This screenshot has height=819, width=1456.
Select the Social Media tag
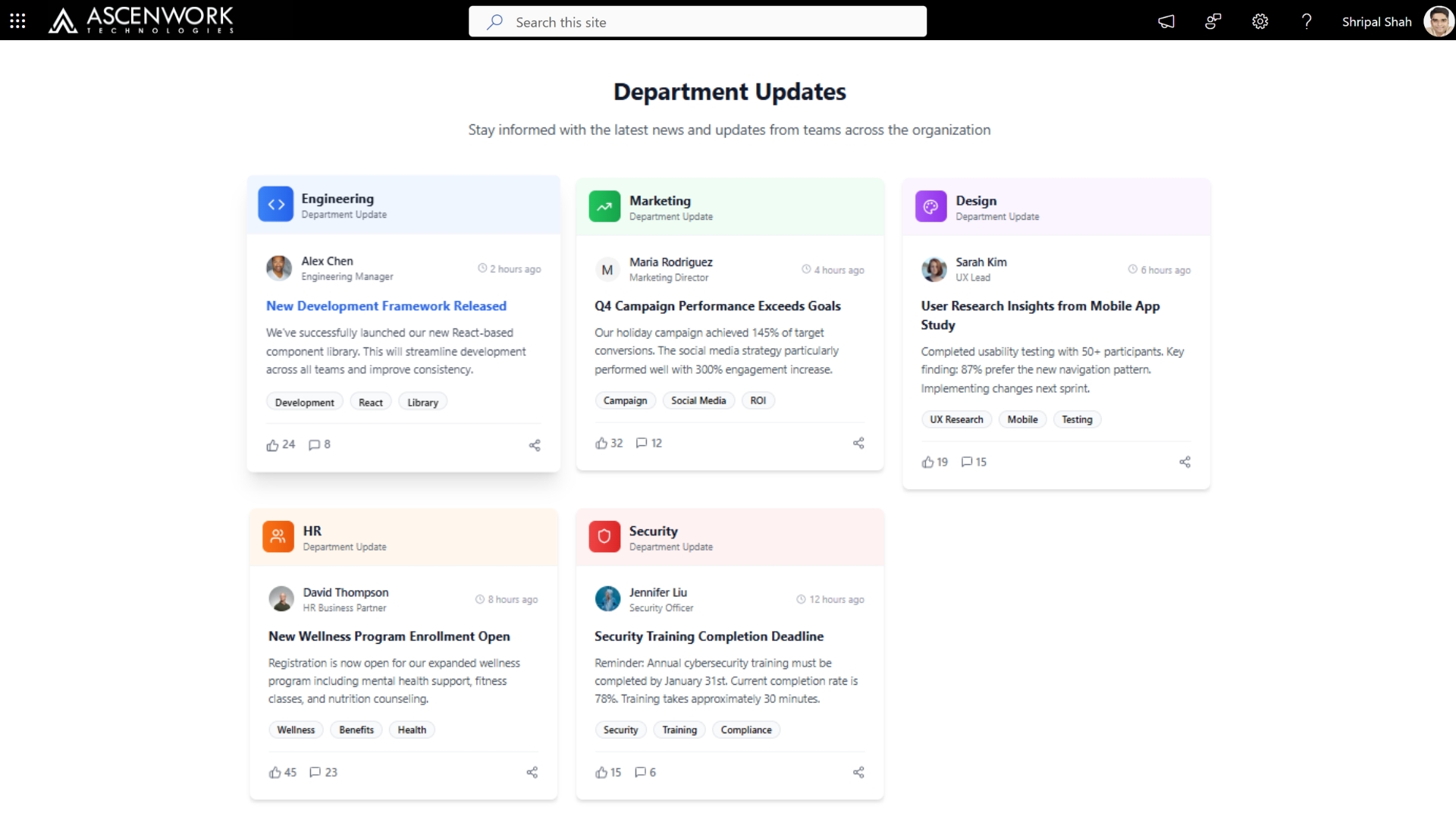(698, 400)
